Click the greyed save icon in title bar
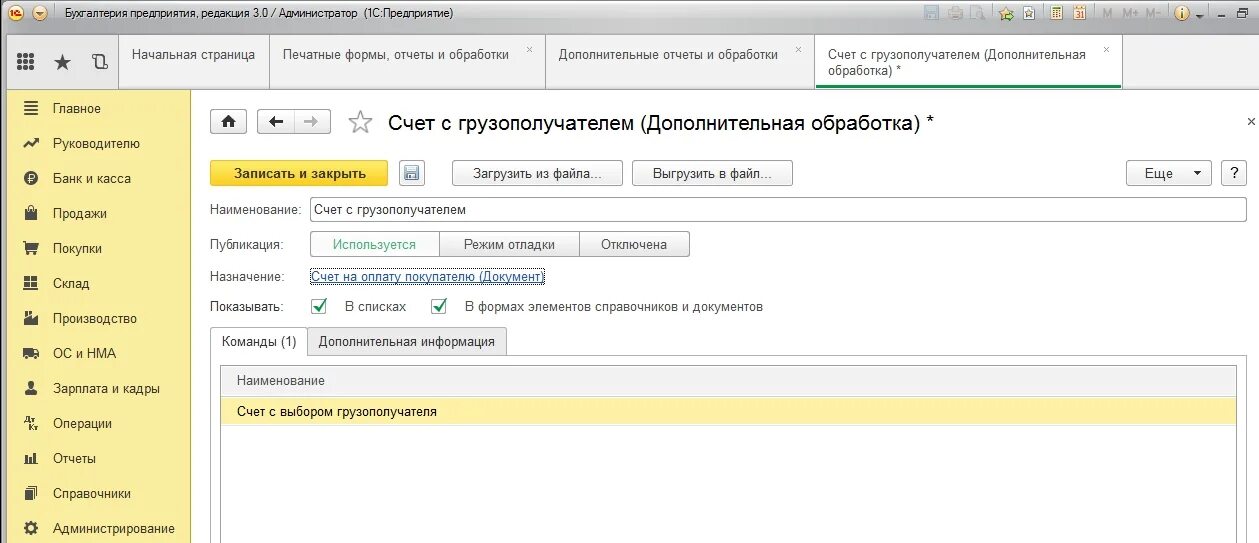The height and width of the screenshot is (543, 1259). click(932, 13)
